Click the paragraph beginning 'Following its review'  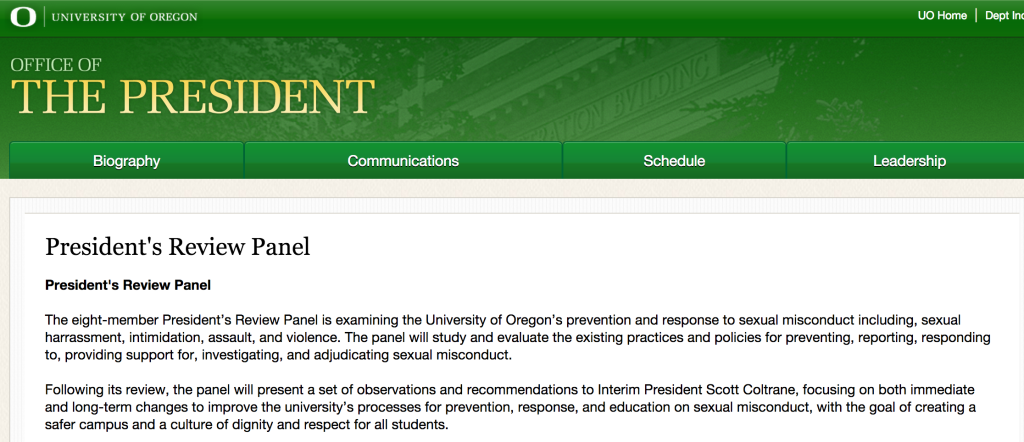(x=510, y=407)
